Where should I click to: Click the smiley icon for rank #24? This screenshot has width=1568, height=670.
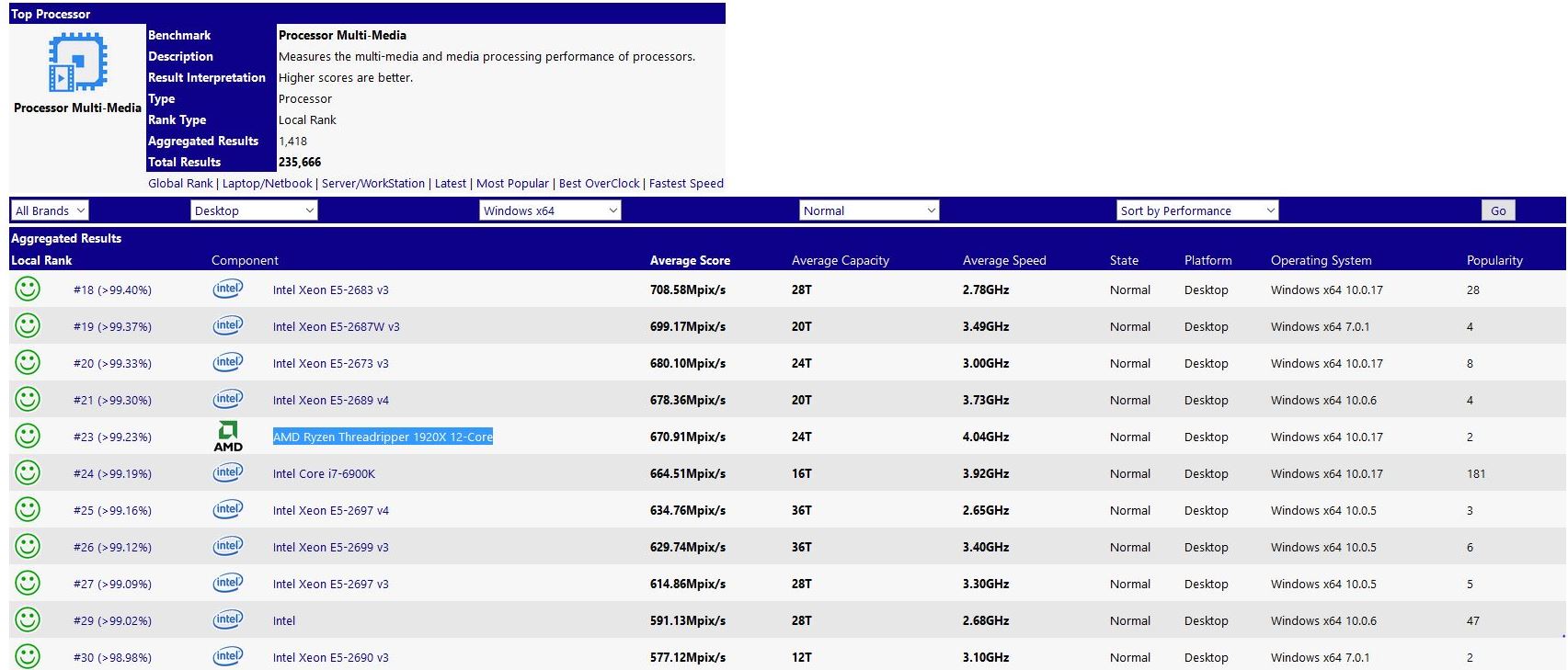[x=28, y=472]
